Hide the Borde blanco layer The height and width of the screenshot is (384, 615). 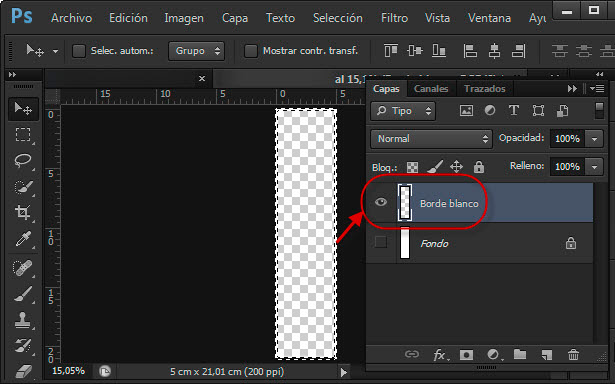(x=380, y=202)
